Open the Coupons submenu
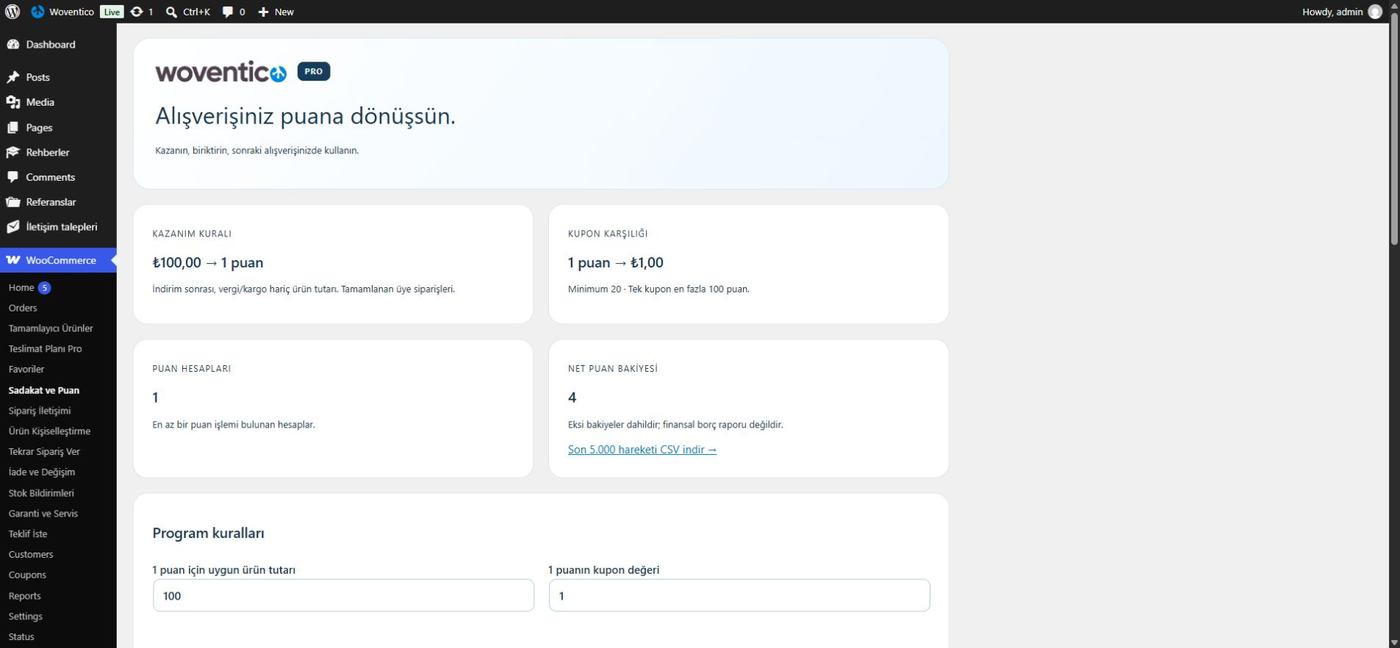The width and height of the screenshot is (1400, 648). pyautogui.click(x=27, y=575)
